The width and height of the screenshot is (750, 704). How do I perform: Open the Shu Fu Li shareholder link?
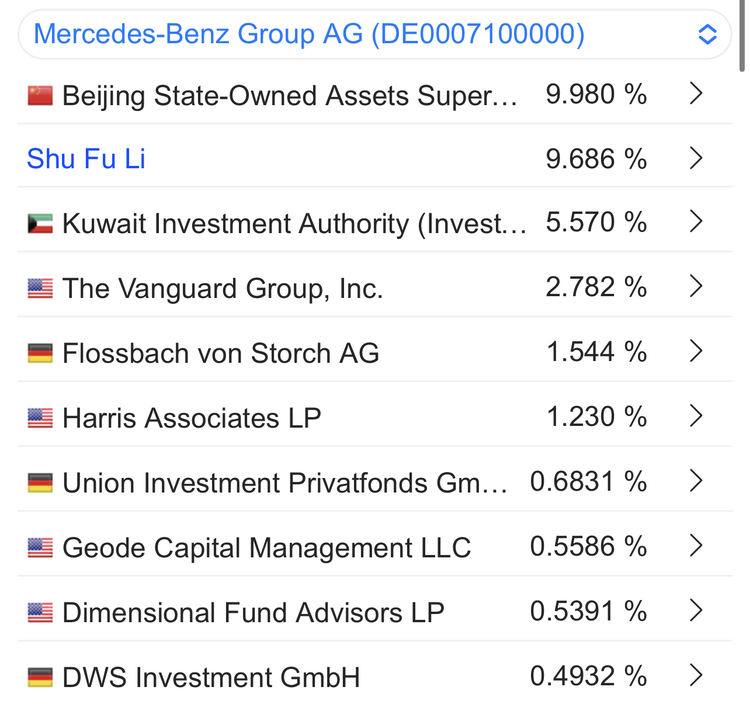(x=86, y=159)
